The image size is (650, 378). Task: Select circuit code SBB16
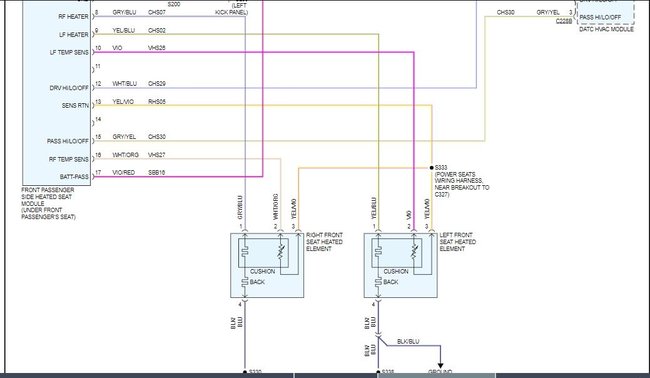point(157,172)
